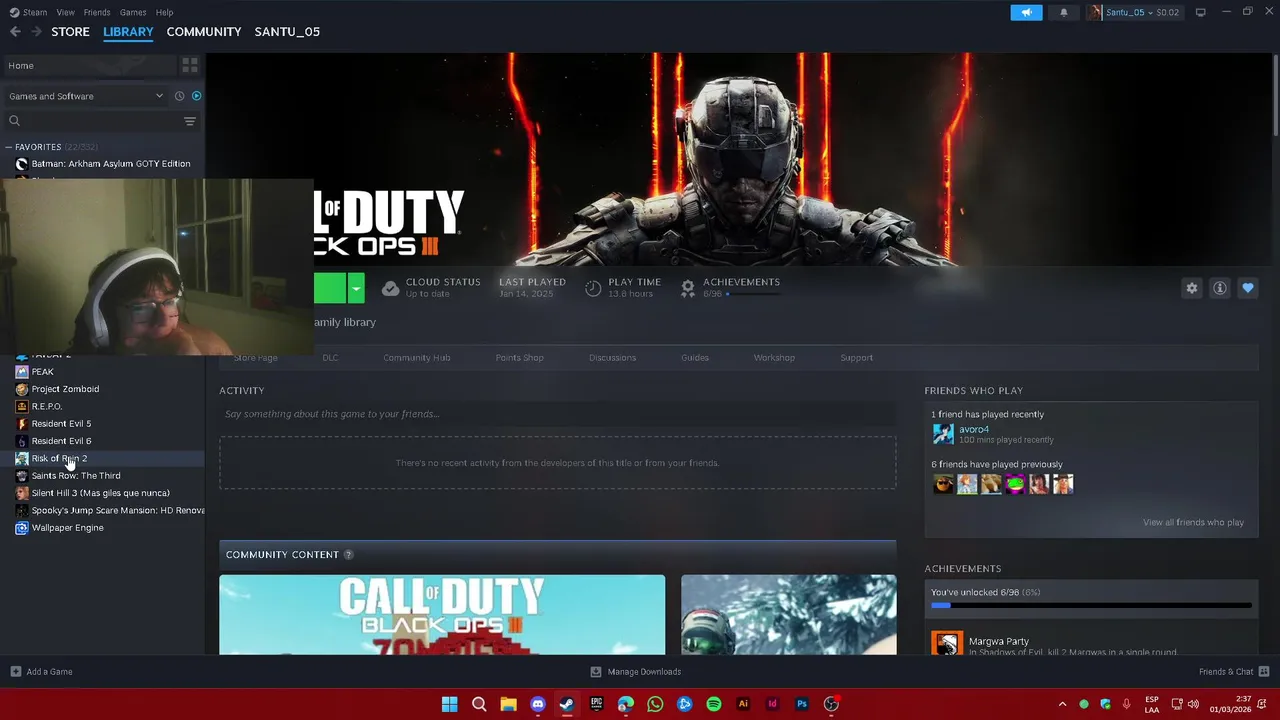
Task: Open the snowy soldier community thumbnail
Action: tap(789, 614)
